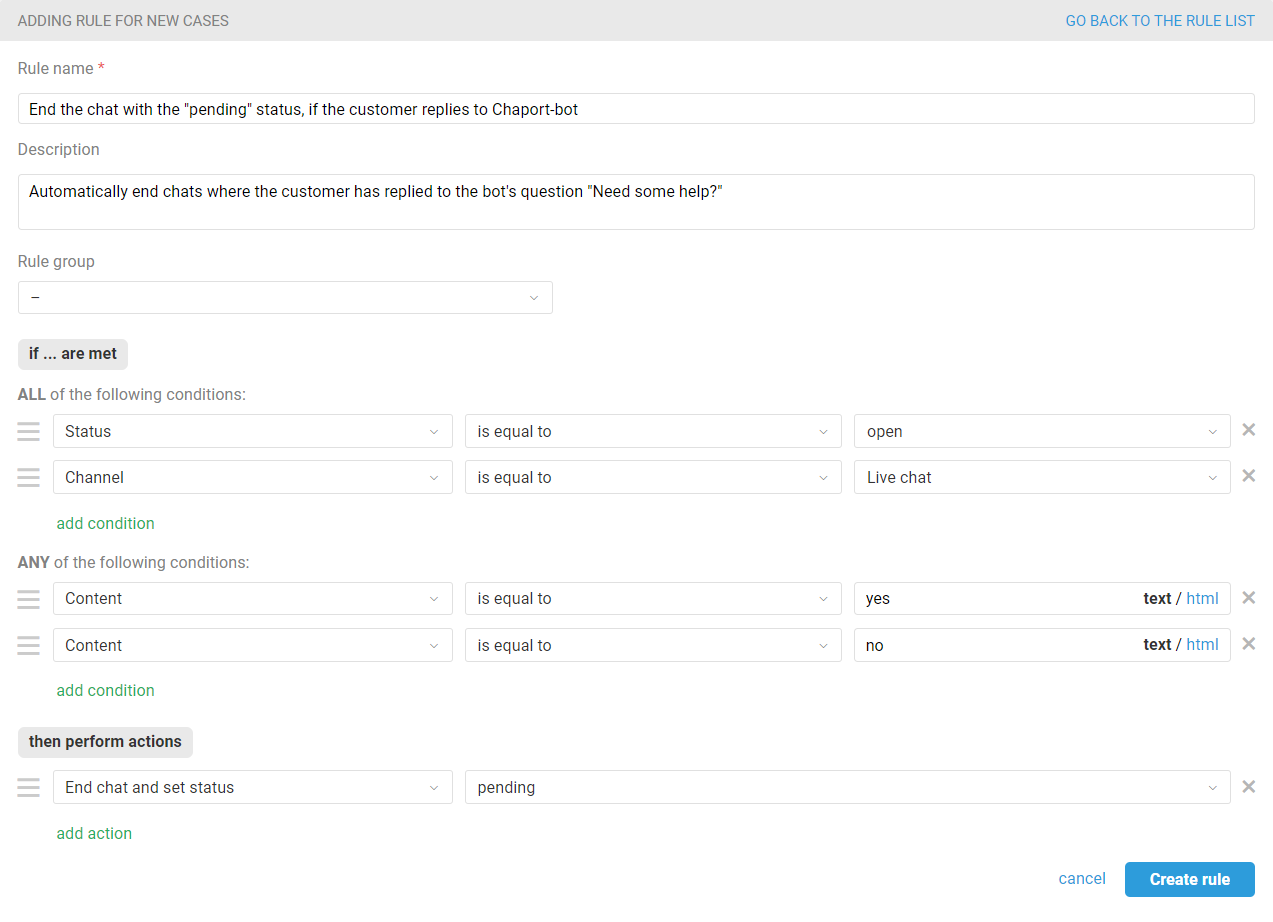Click drag handle of End chat action row
The width and height of the screenshot is (1273, 922).
click(x=28, y=787)
